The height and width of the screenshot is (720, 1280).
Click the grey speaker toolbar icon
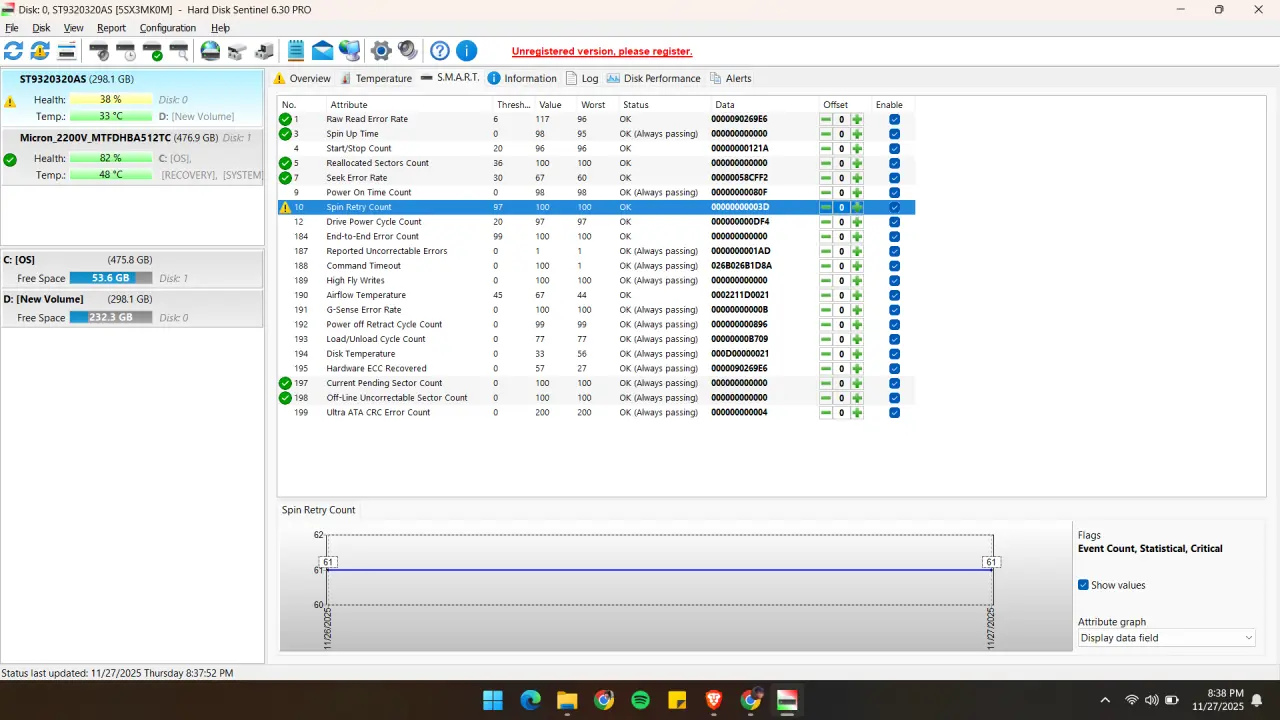pyautogui.click(x=407, y=51)
